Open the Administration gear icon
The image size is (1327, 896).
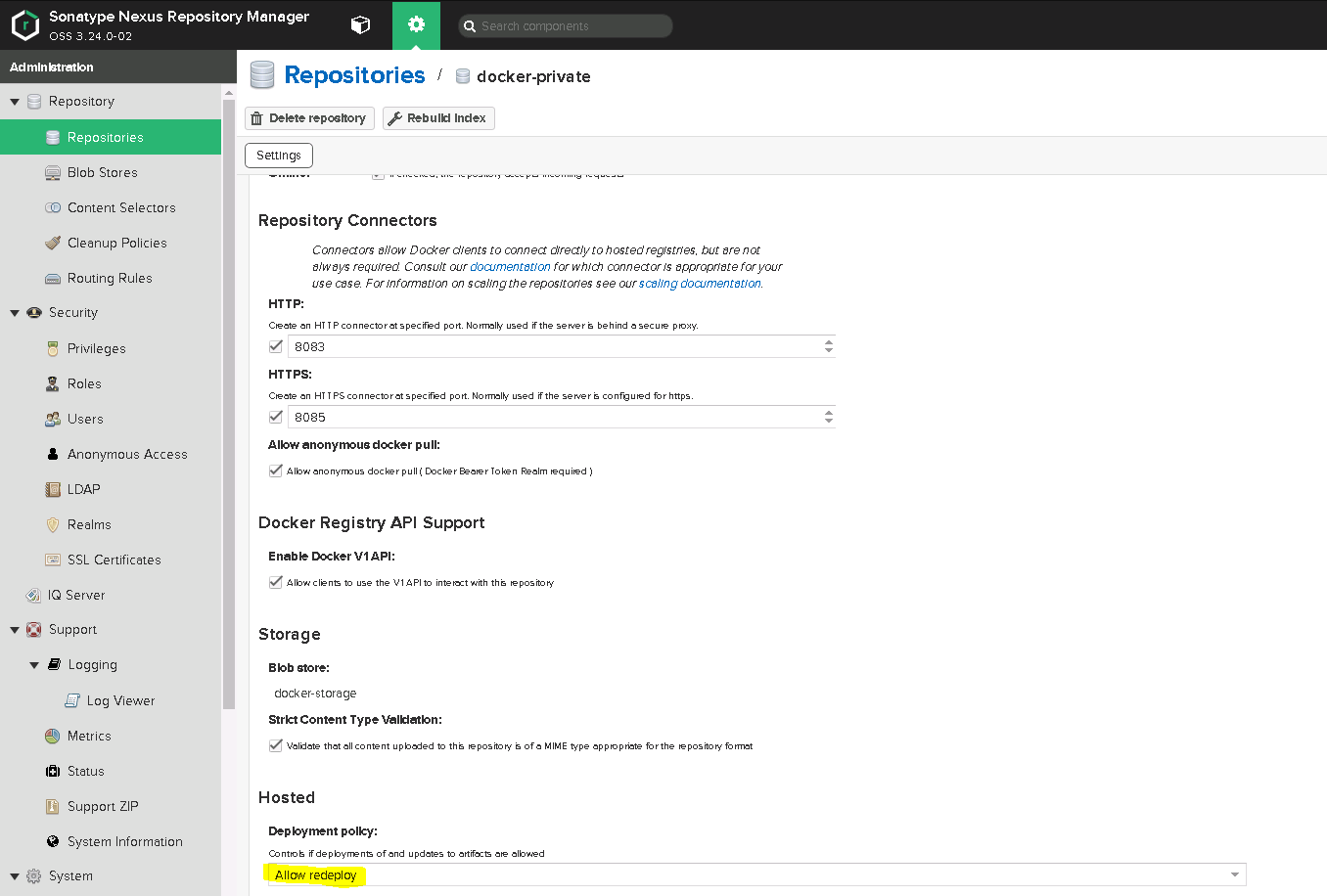(416, 24)
